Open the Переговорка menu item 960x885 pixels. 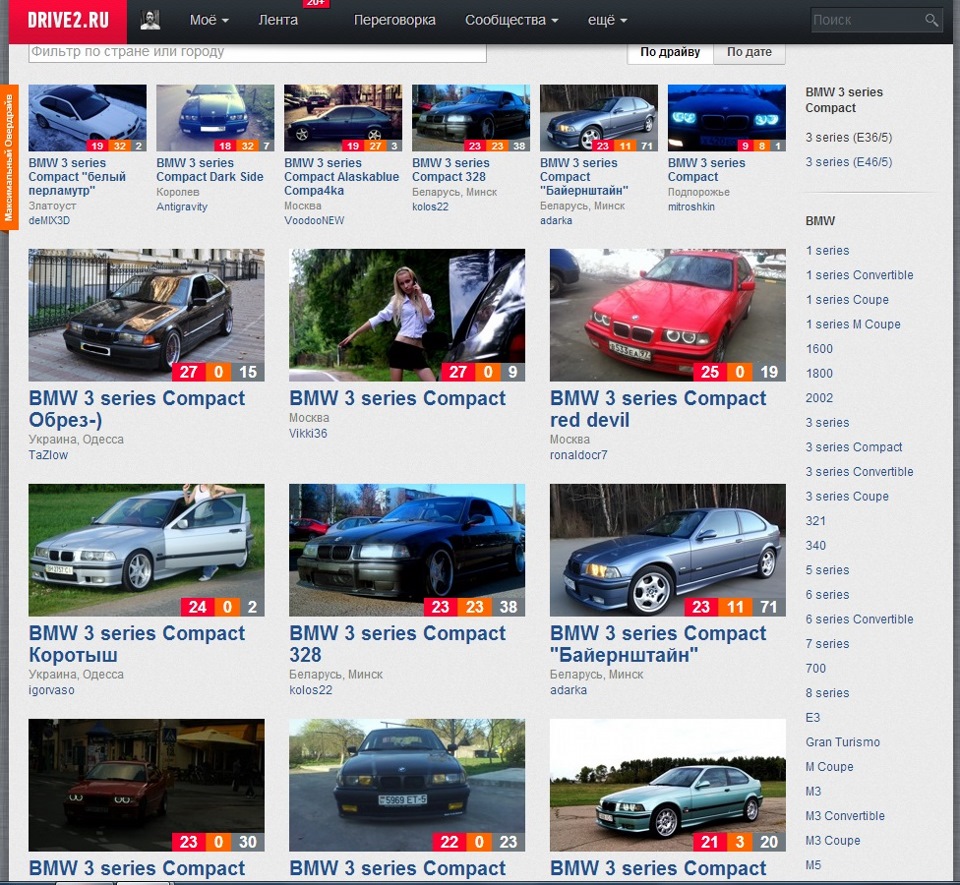[x=394, y=20]
